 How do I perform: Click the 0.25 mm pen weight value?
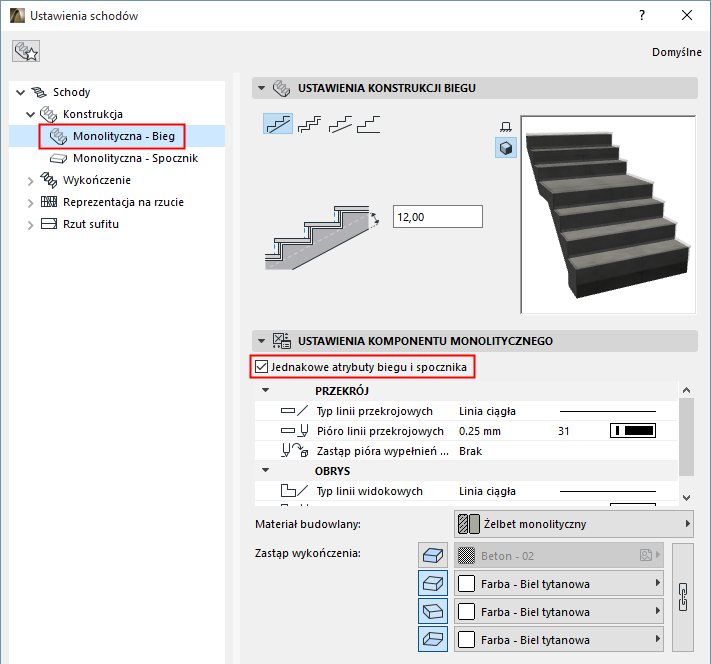point(480,431)
